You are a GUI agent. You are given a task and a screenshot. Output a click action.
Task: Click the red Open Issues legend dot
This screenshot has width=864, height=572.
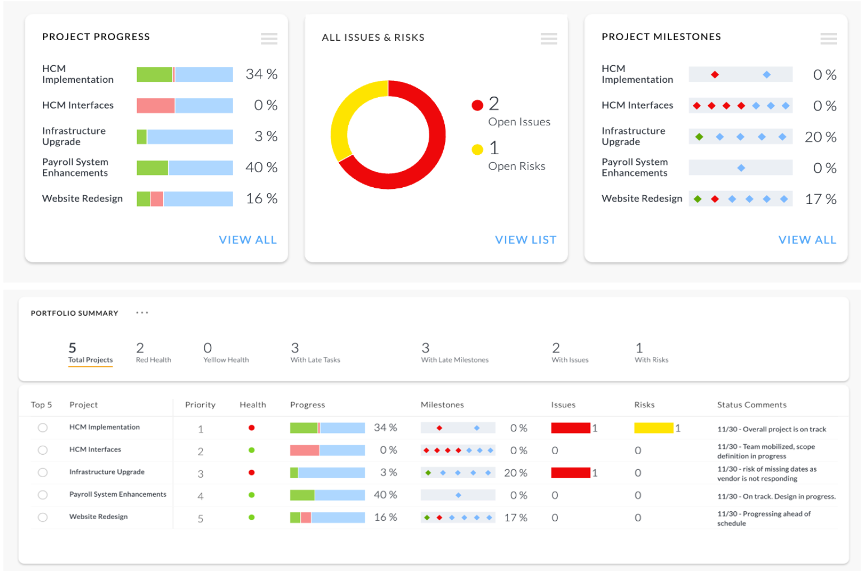click(477, 105)
